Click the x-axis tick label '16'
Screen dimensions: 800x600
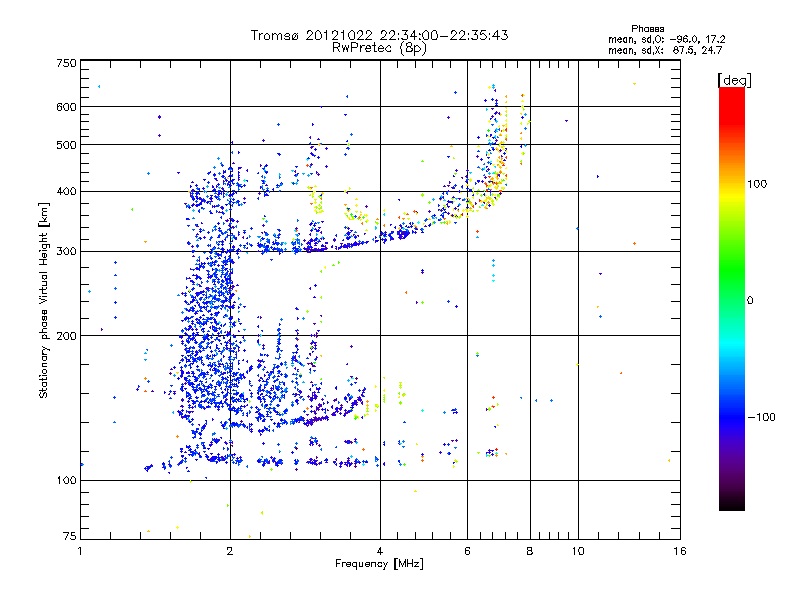pos(680,551)
